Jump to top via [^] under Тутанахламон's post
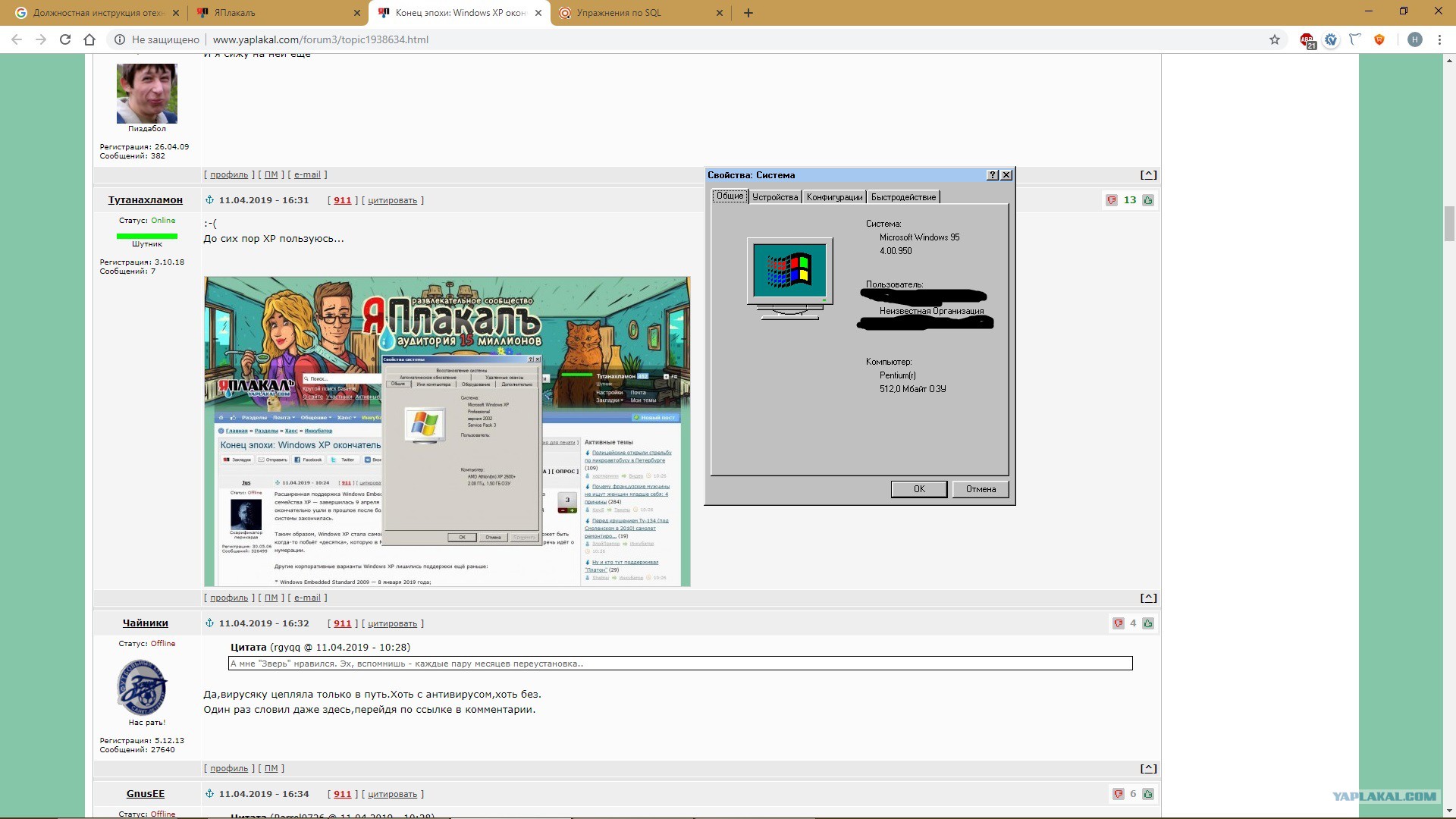 pos(1149,598)
